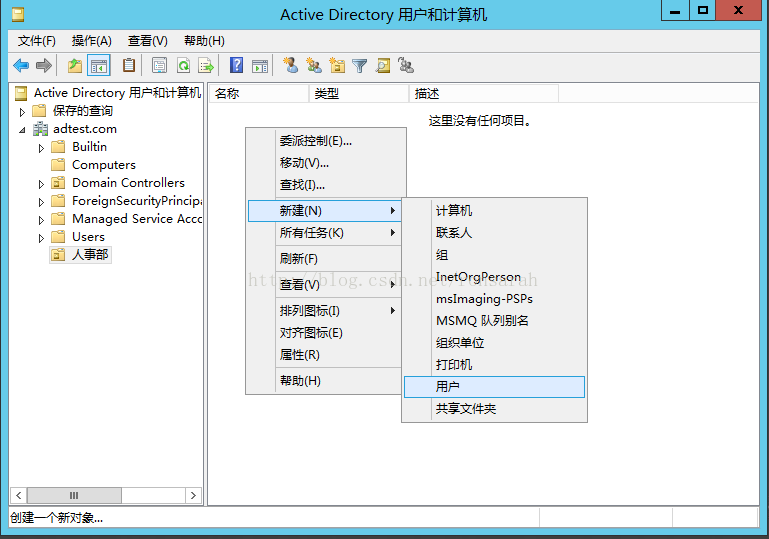The height and width of the screenshot is (539, 769).
Task: Click the folder icon next to Computers
Action: pos(58,165)
